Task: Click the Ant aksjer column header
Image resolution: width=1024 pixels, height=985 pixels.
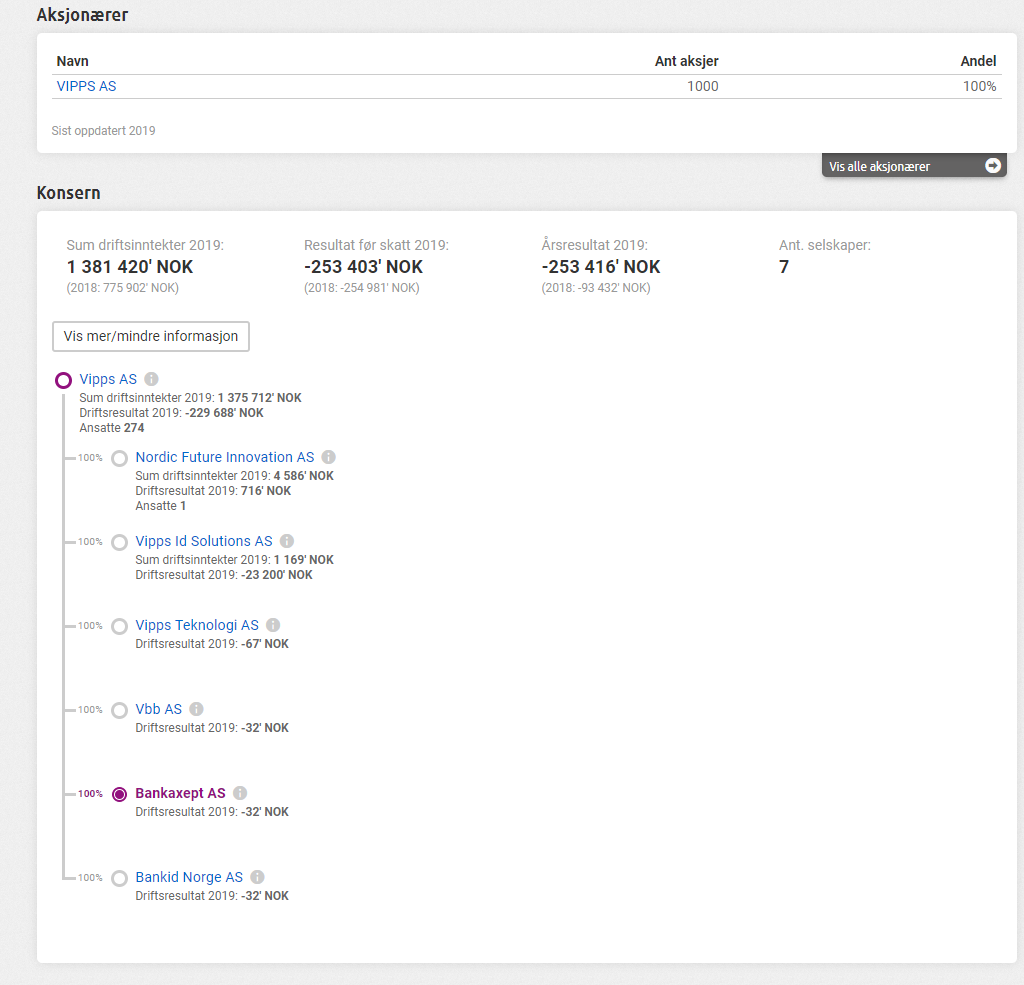Action: [x=686, y=61]
